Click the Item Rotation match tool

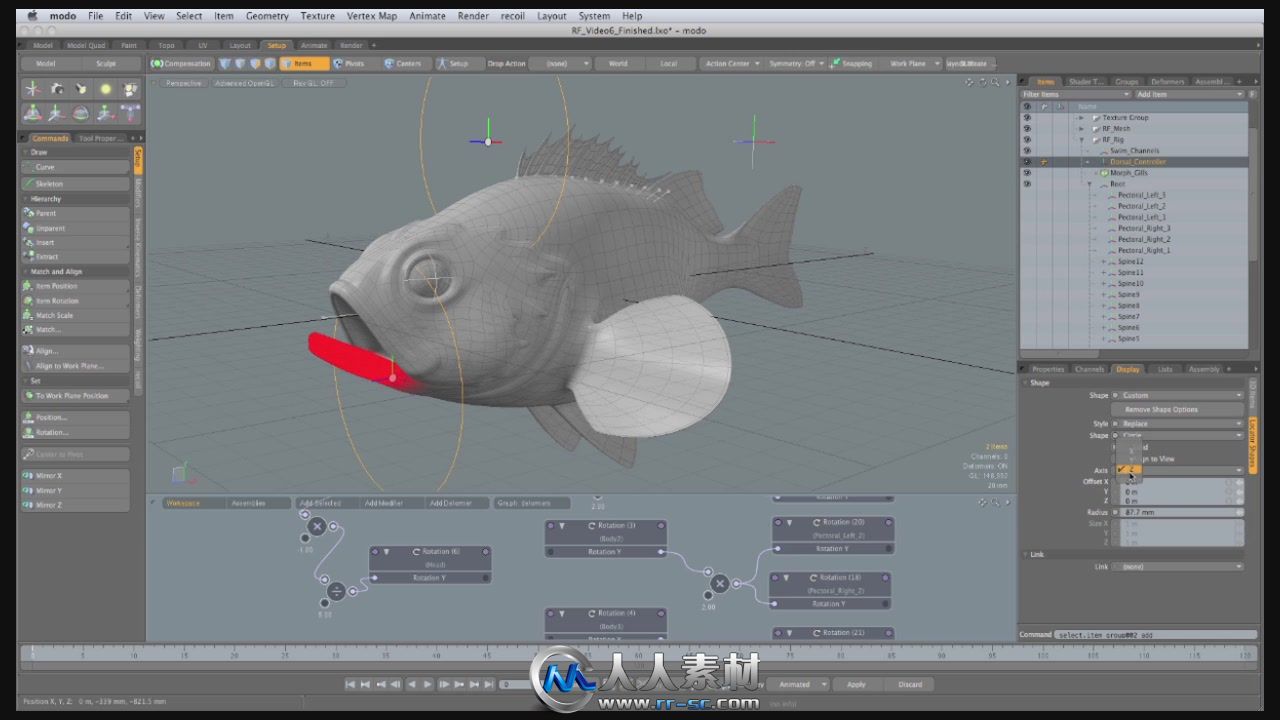click(x=75, y=301)
